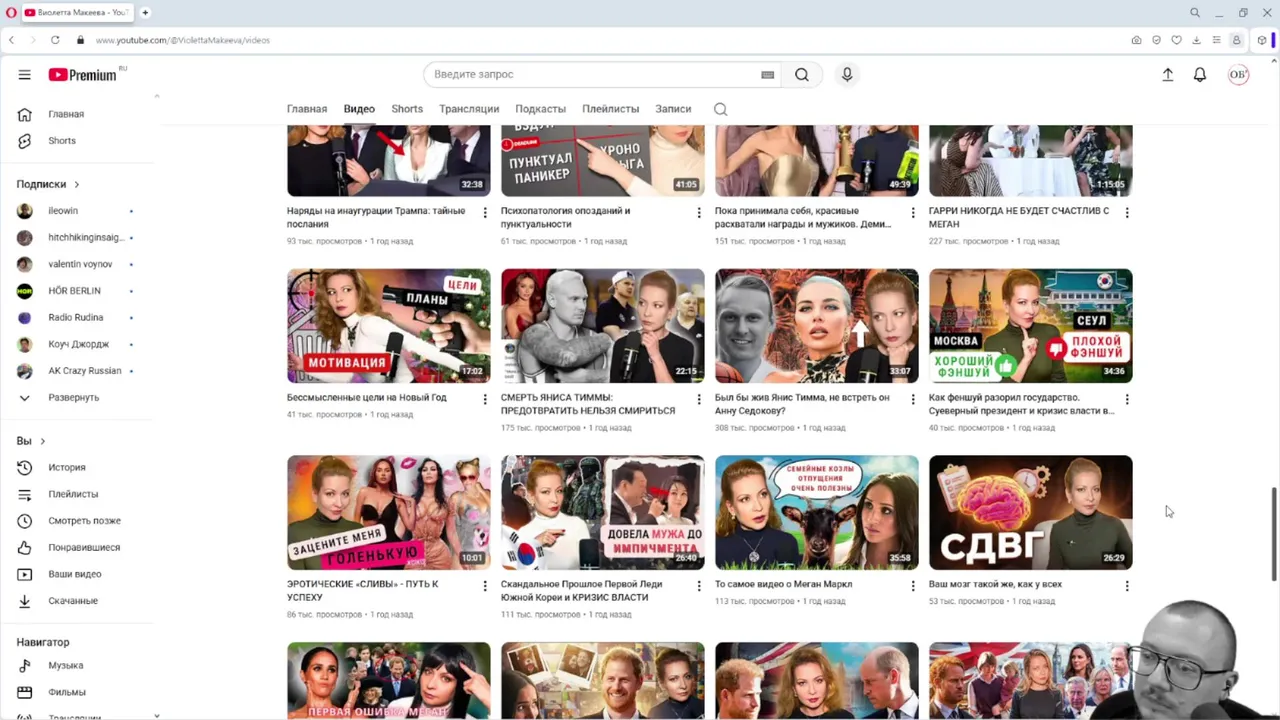Open the on-screen keyboard icon in search
The width and height of the screenshot is (1280, 720).
tap(767, 75)
